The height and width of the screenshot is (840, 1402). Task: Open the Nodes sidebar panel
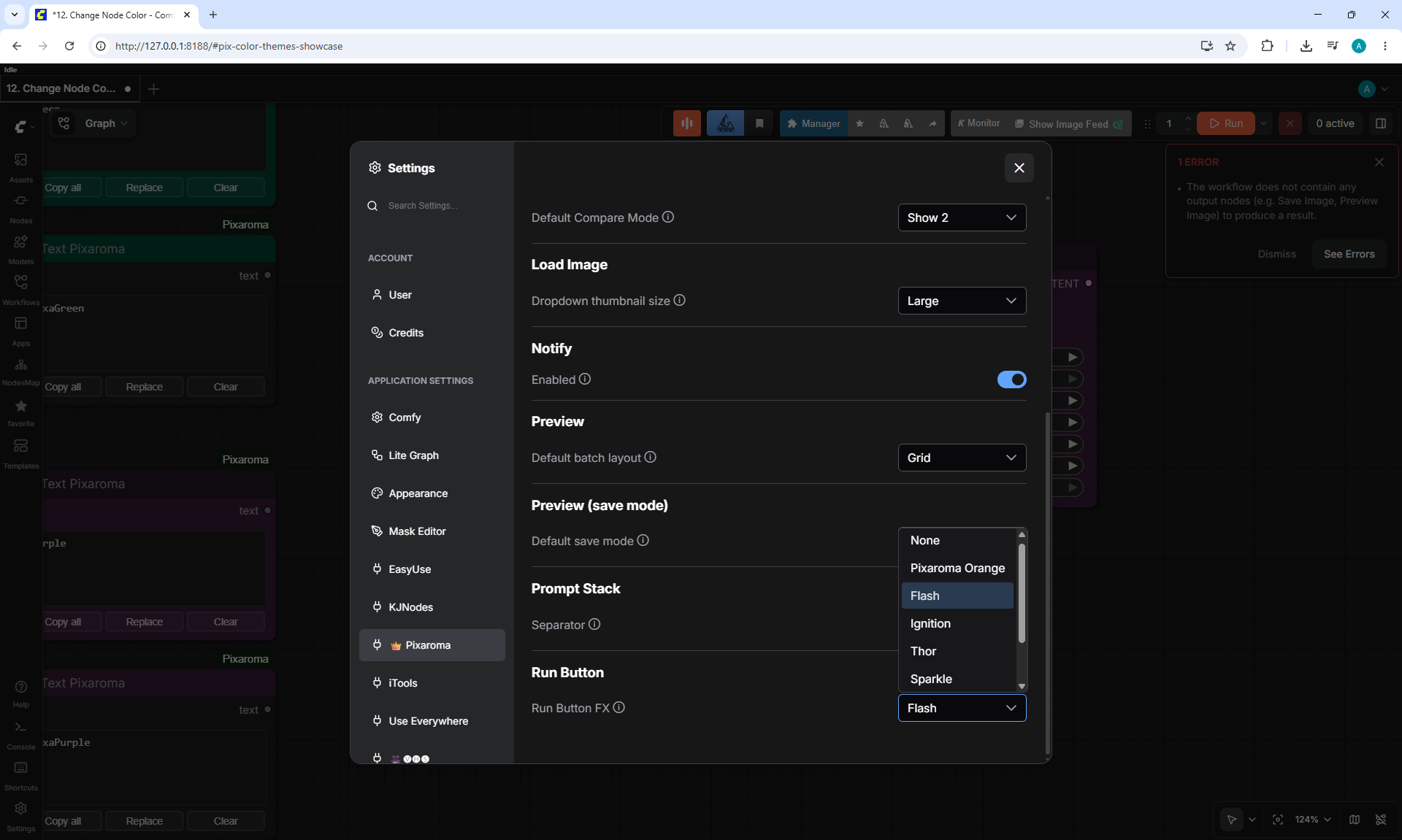[20, 208]
